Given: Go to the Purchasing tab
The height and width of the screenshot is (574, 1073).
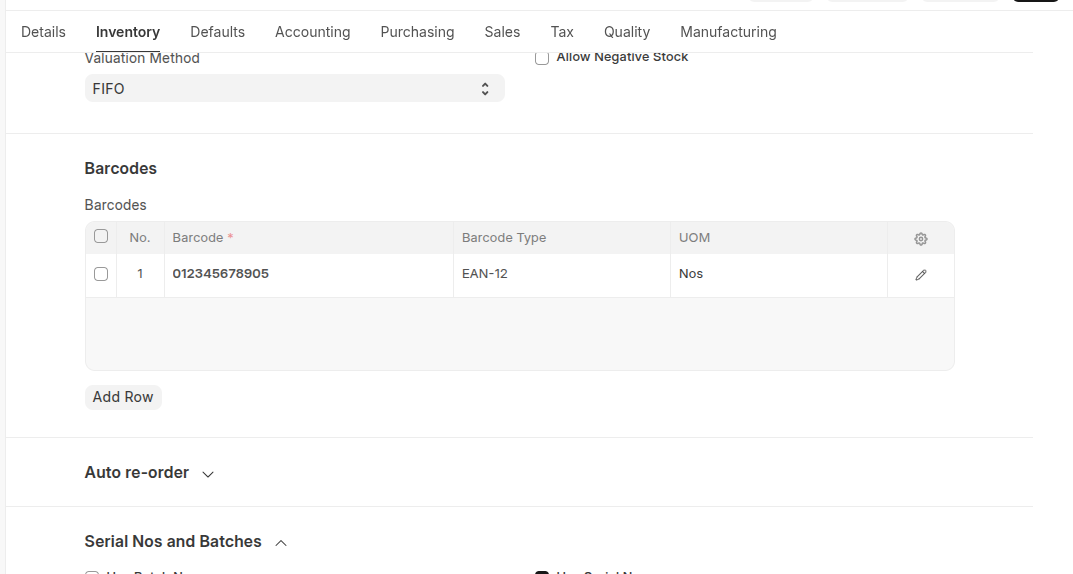Looking at the screenshot, I should (x=417, y=32).
